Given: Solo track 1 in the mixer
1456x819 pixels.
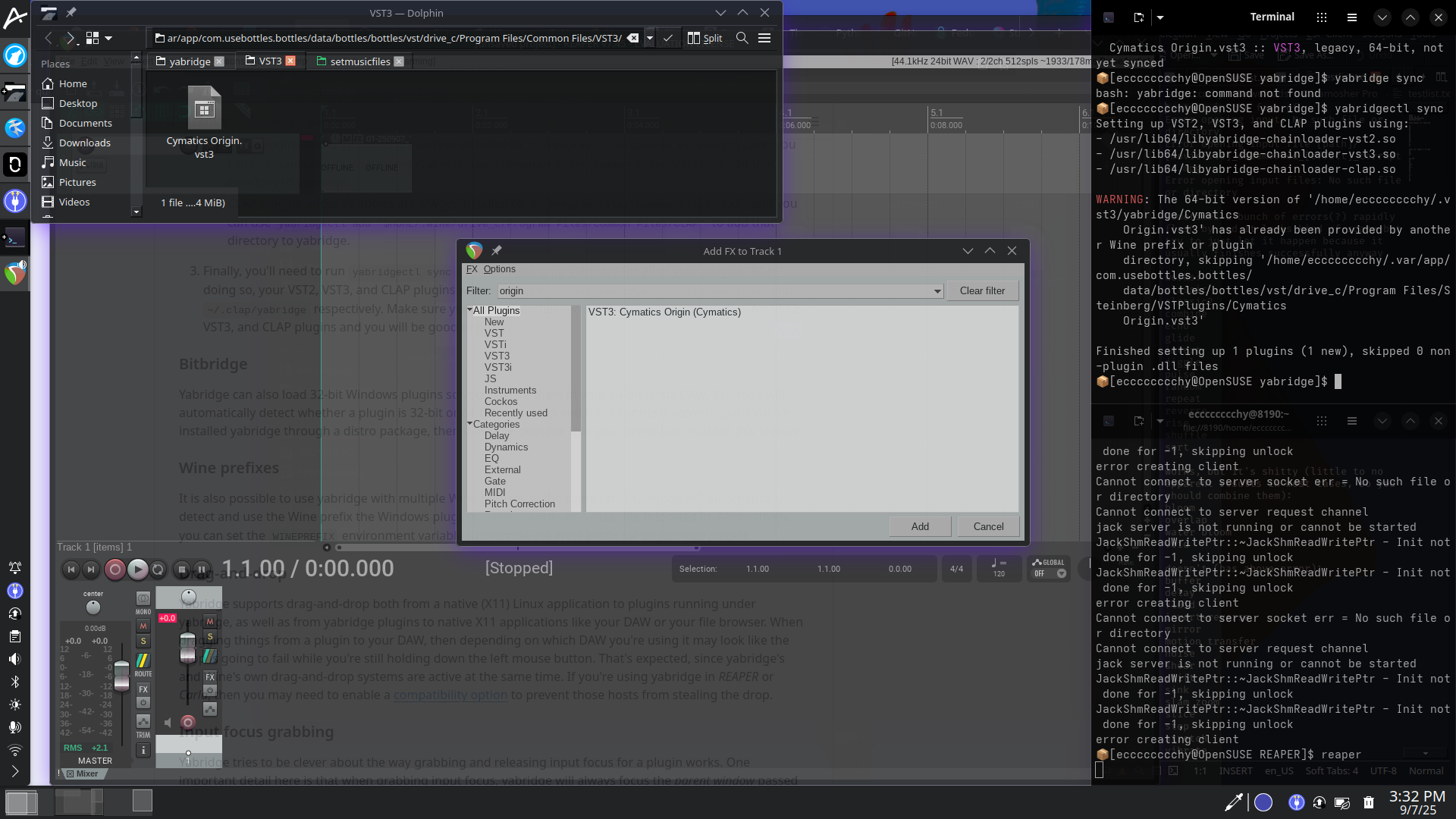Looking at the screenshot, I should click(210, 636).
